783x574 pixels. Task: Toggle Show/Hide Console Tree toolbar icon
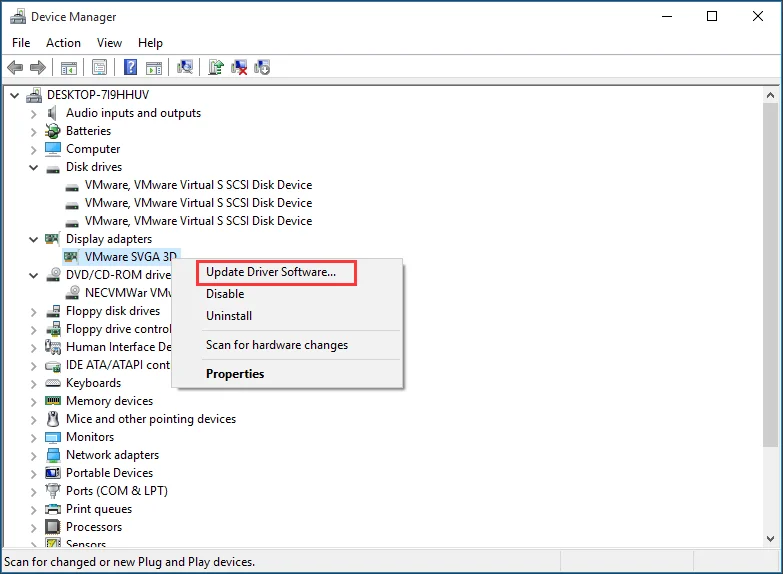(x=68, y=67)
